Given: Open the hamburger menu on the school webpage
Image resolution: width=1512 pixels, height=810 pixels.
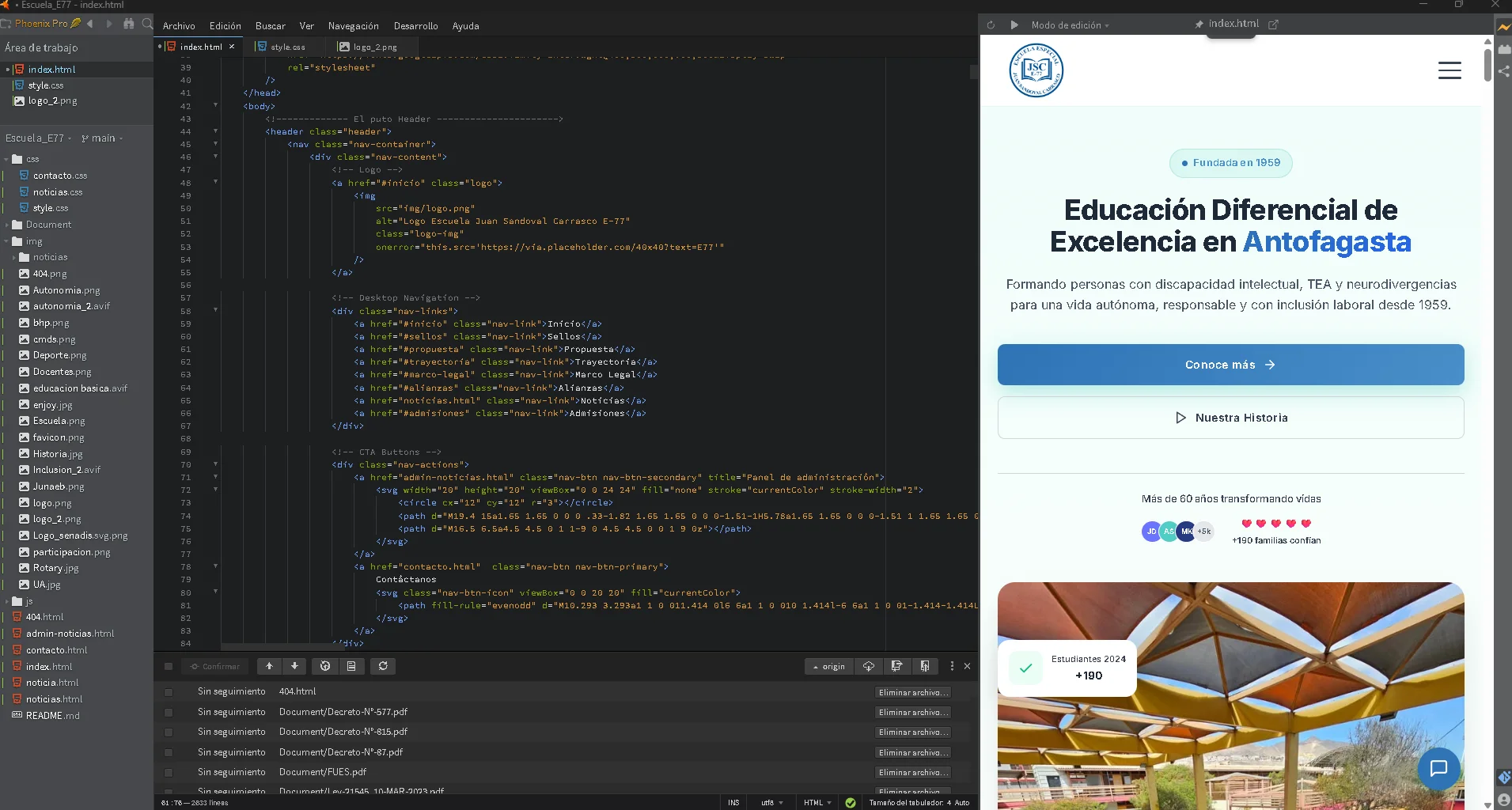Looking at the screenshot, I should [x=1450, y=70].
